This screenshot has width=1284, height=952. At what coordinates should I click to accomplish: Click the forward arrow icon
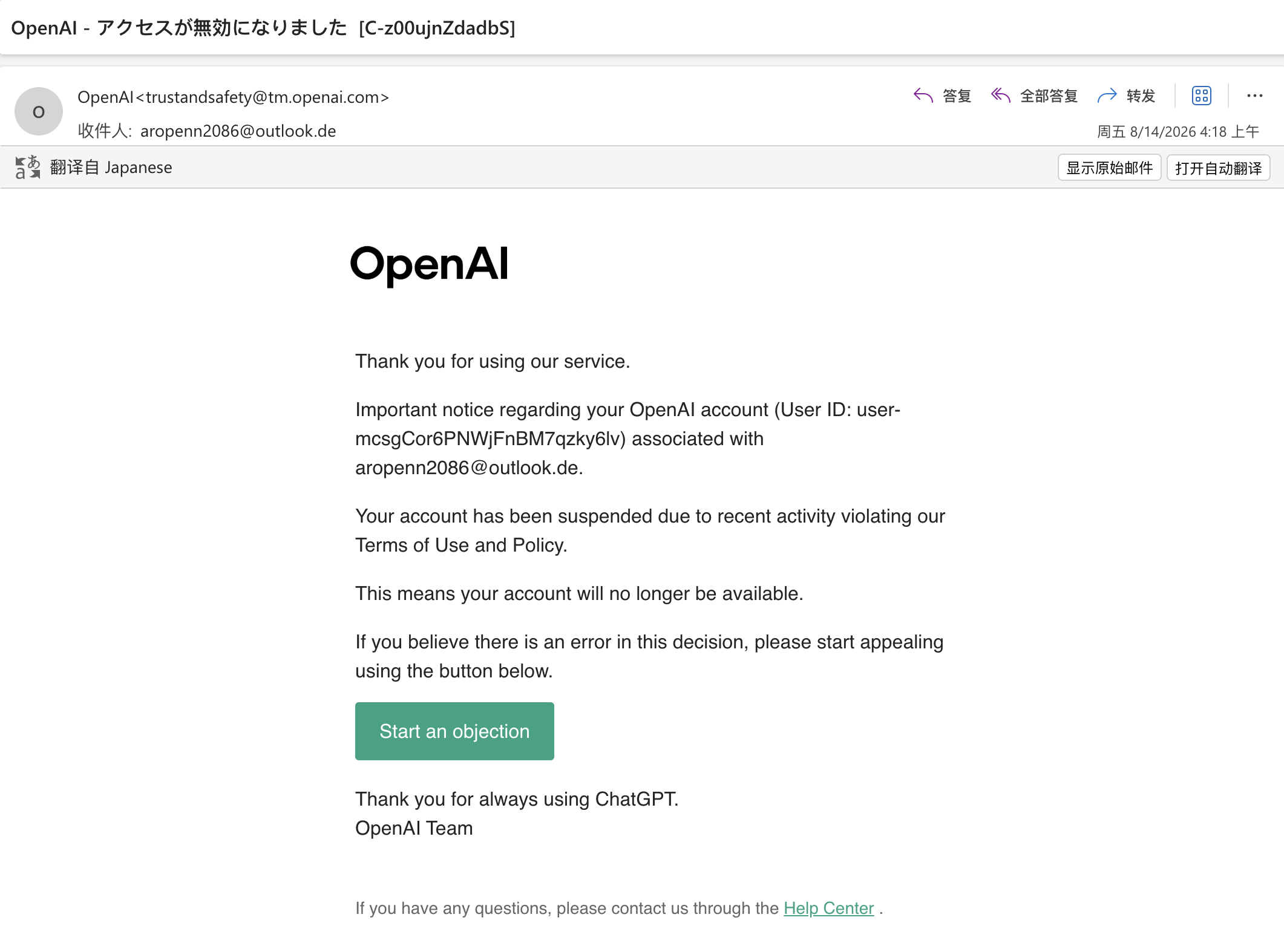coord(1107,96)
